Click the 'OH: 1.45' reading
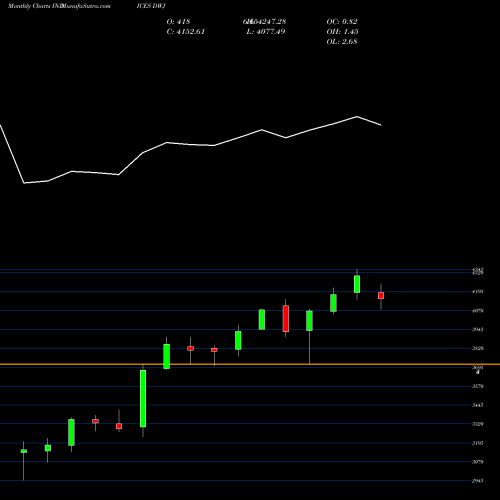This screenshot has width=500, height=500. (342, 32)
